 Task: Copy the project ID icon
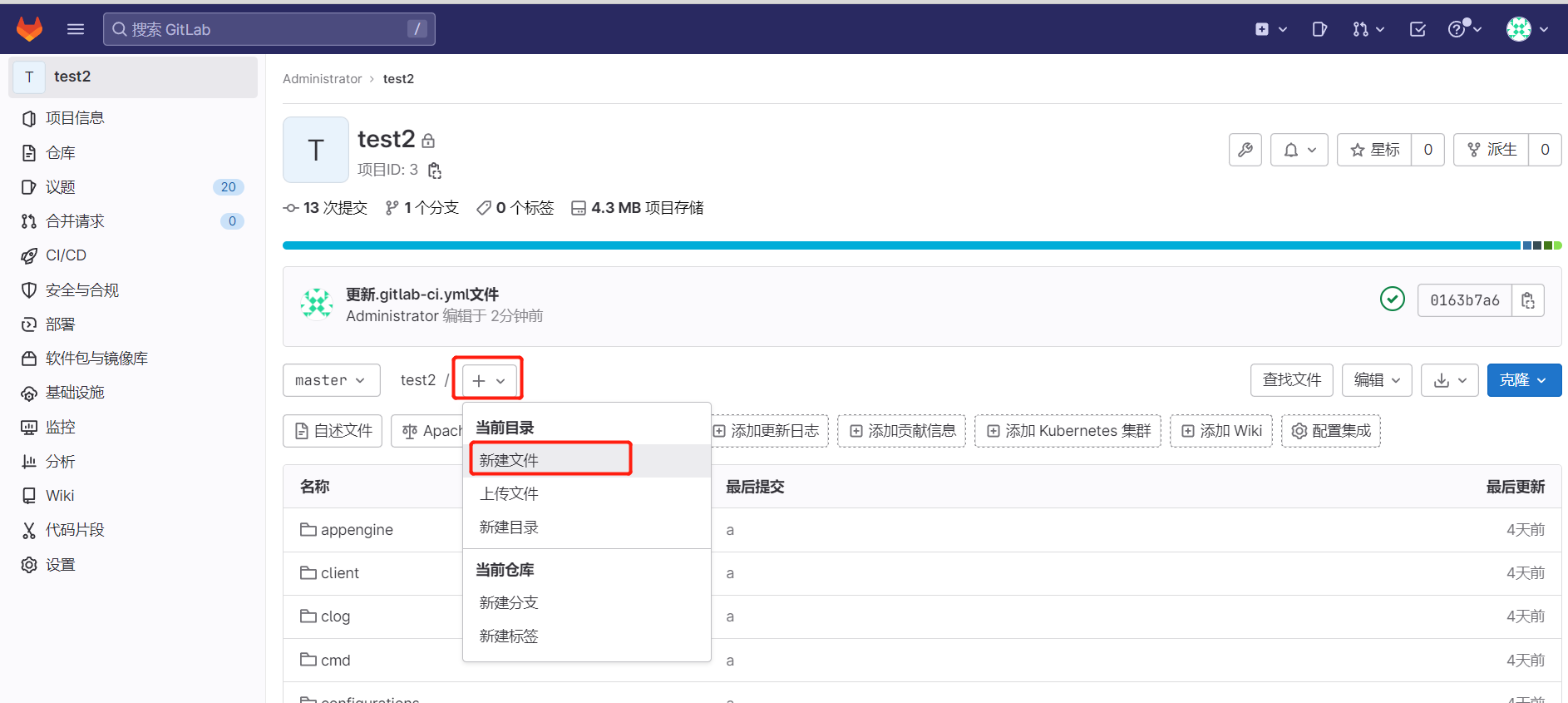coord(434,171)
